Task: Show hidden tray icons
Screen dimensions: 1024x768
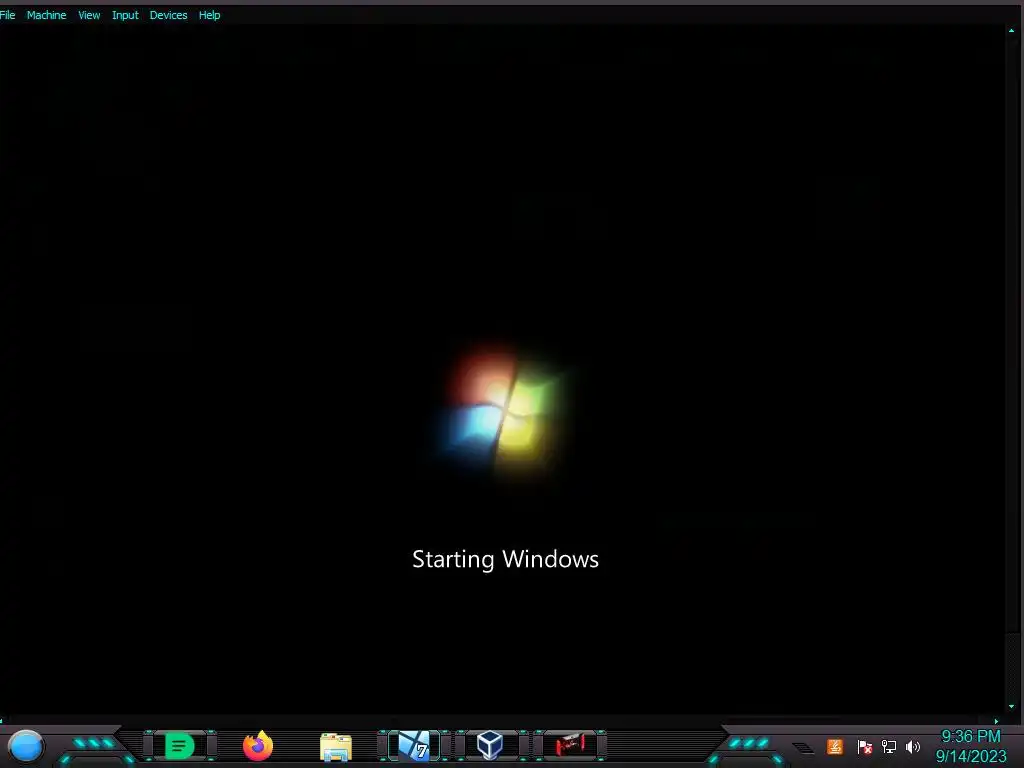Action: coord(803,747)
